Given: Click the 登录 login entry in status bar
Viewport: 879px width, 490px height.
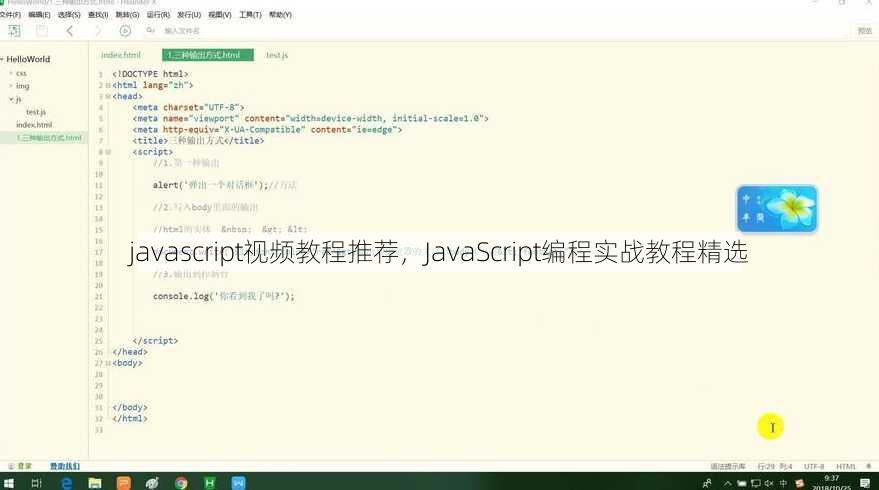Looking at the screenshot, I should 20,466.
